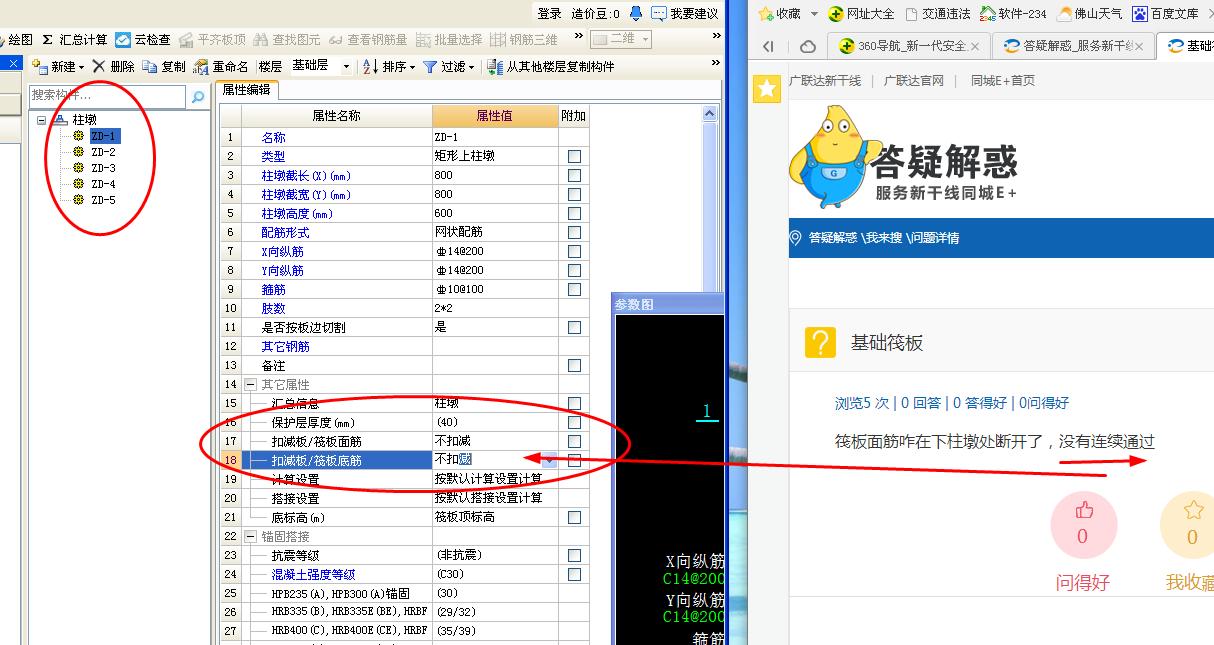Open 广联达官网 link
The image size is (1214, 645).
[914, 80]
